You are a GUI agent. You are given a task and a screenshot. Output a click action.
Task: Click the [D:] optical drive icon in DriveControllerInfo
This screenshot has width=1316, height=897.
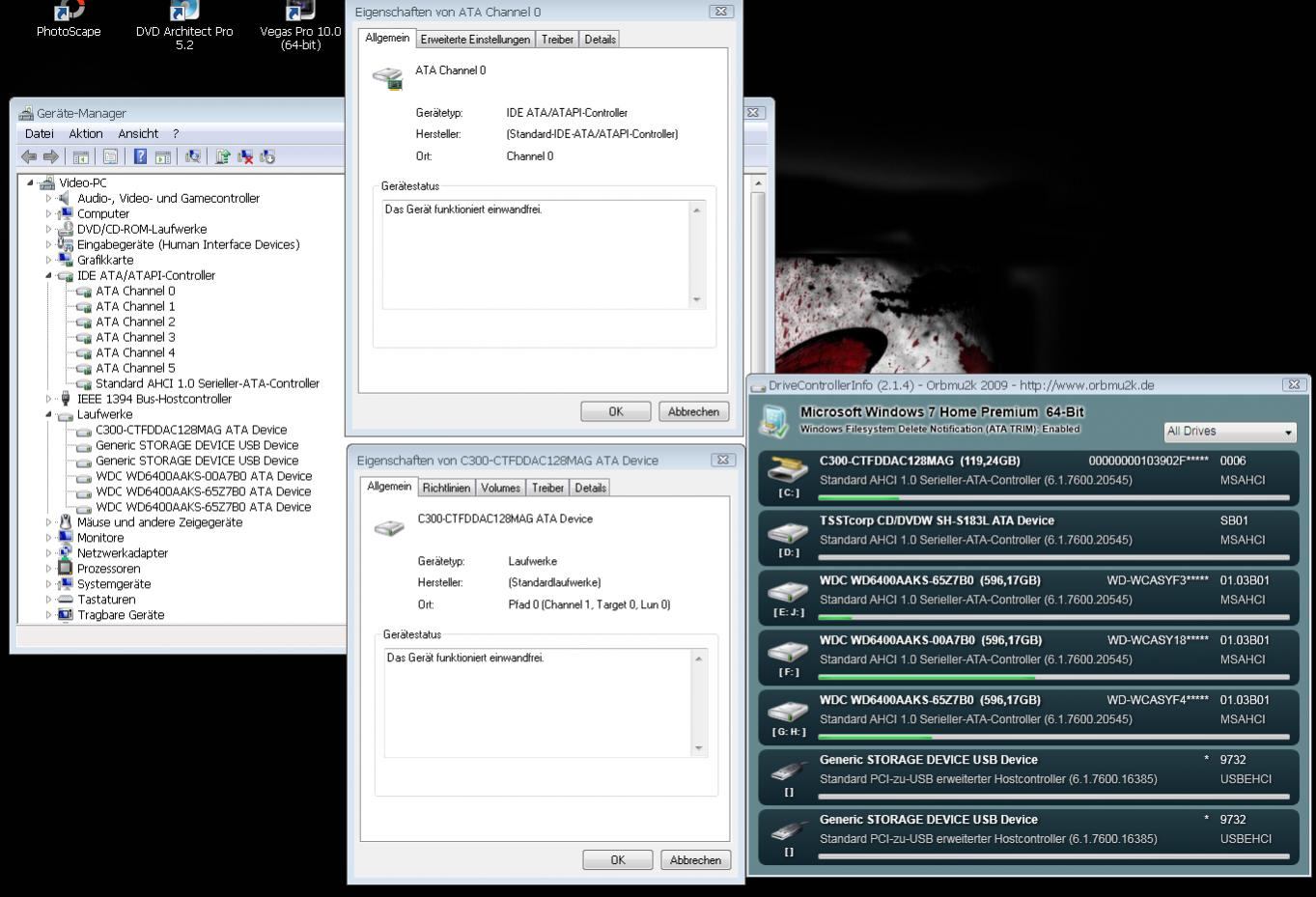pyautogui.click(x=788, y=533)
